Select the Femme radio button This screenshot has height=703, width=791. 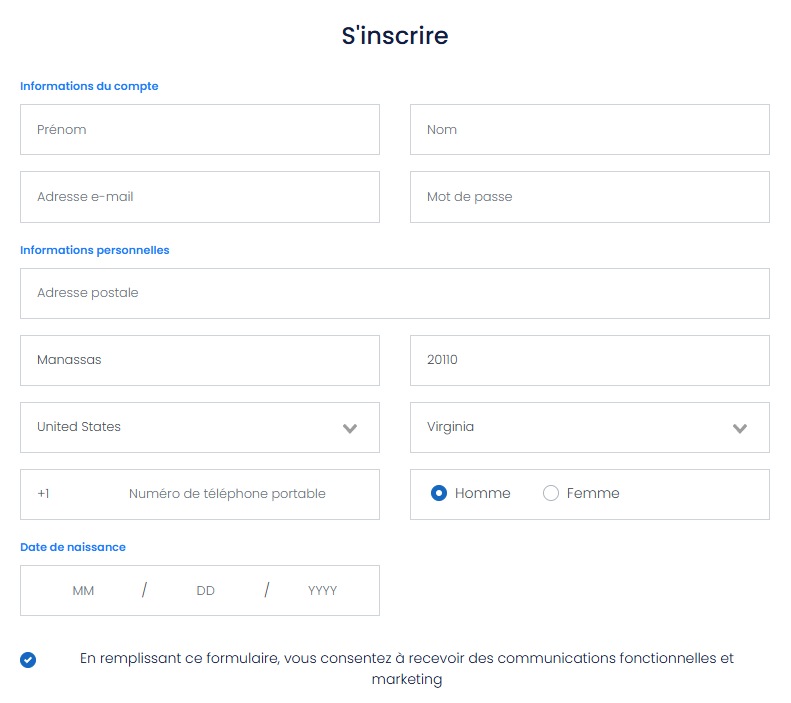coord(551,493)
